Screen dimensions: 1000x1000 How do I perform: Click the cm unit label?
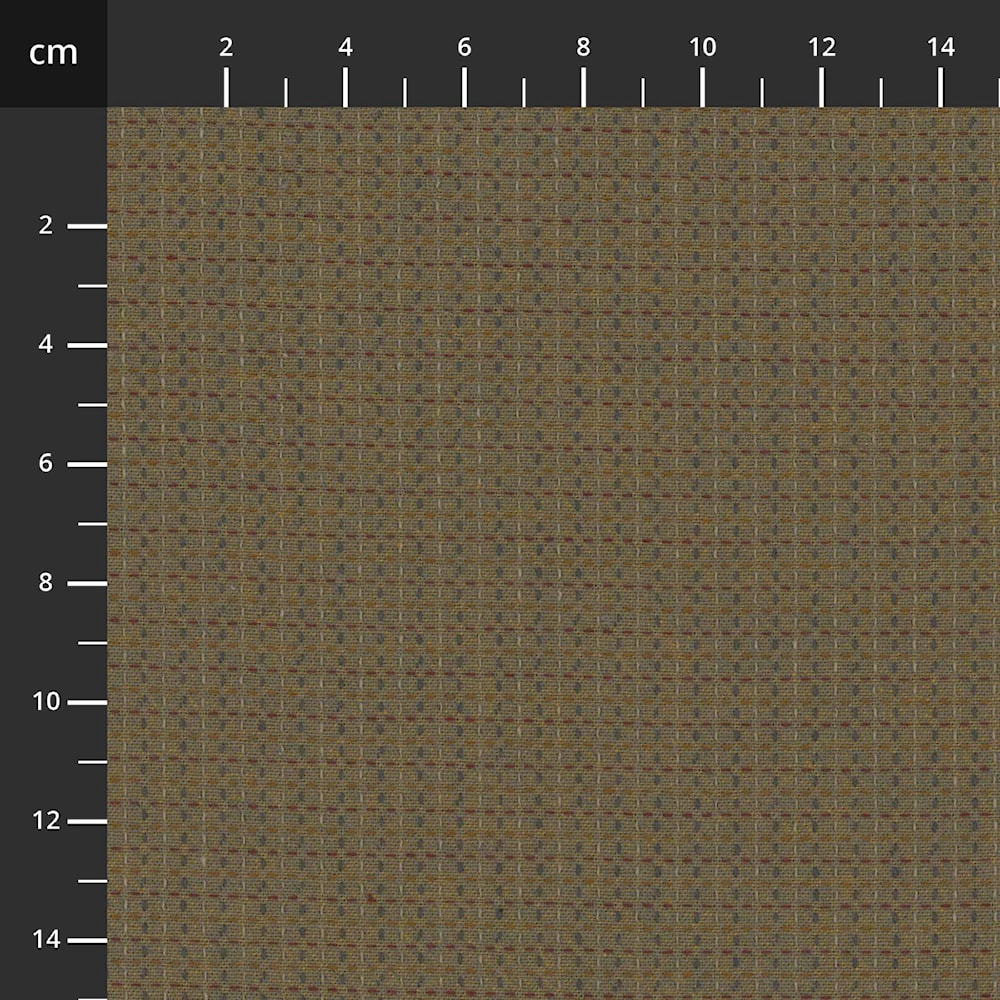click(x=53, y=53)
